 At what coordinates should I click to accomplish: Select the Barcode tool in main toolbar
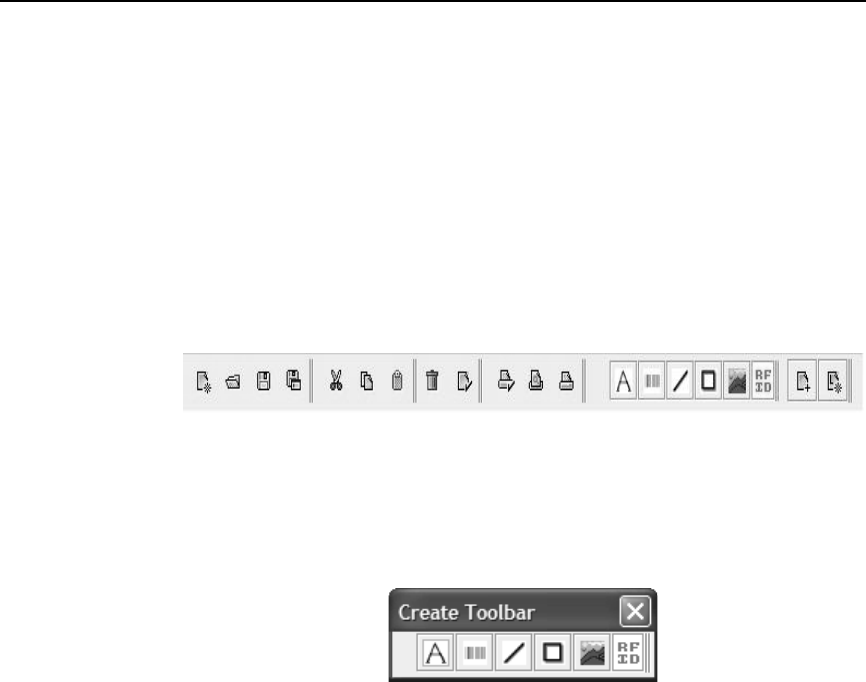[x=652, y=380]
